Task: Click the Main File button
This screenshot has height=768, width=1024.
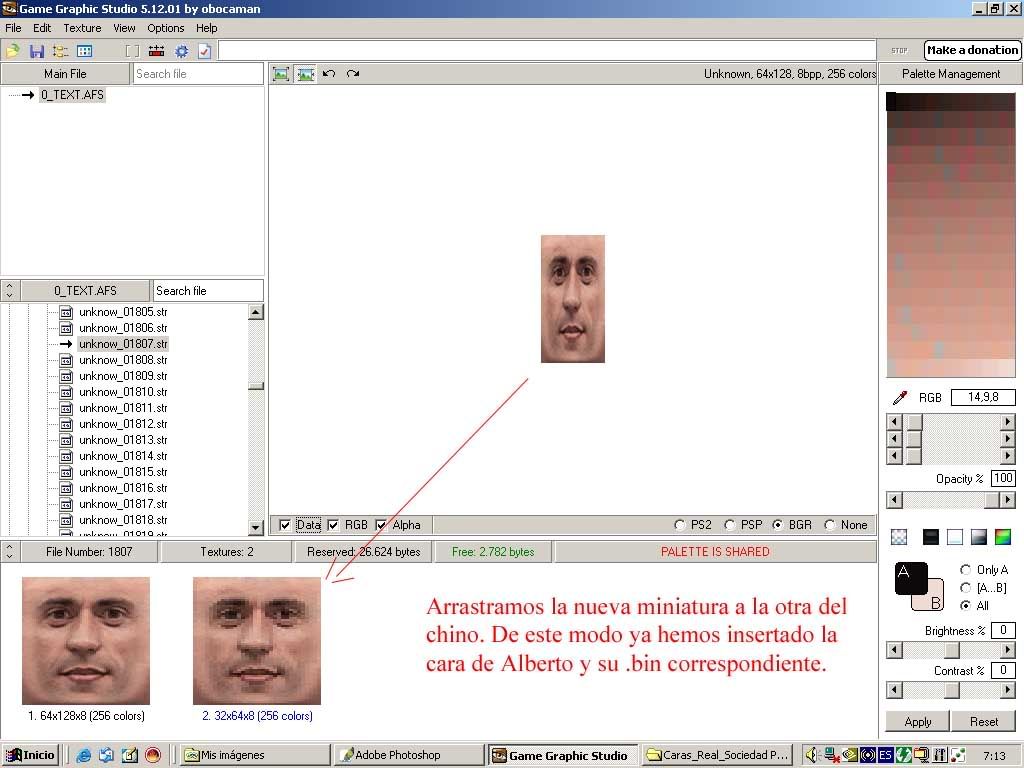Action: (x=65, y=74)
